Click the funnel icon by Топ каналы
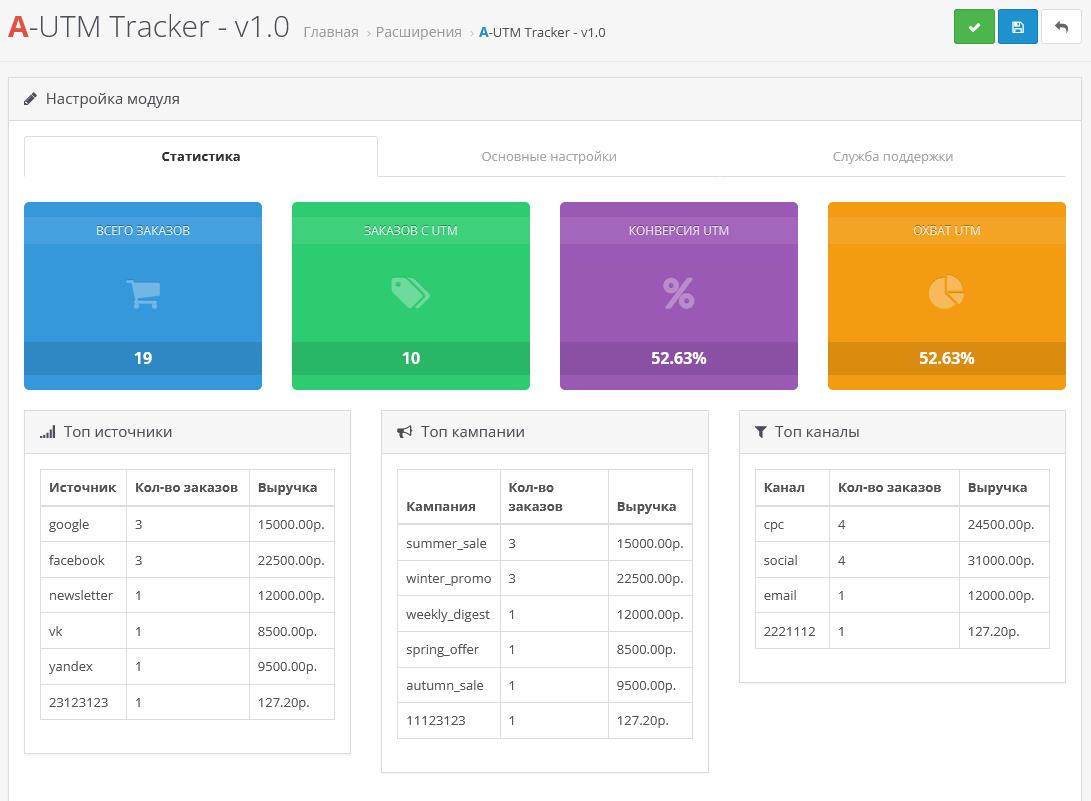Screen dimensions: 1091x801 pyautogui.click(x=761, y=432)
